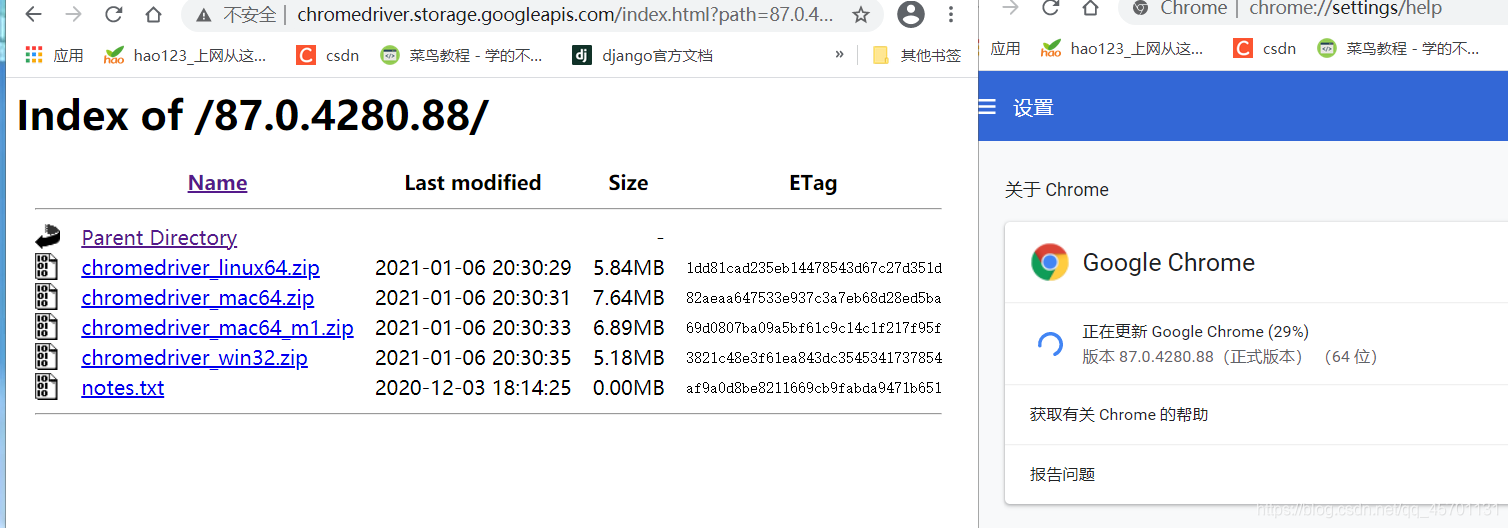Open the 菜鸟教程 bookmark in the left browser
Screen dimensions: 1508x528
[461, 55]
